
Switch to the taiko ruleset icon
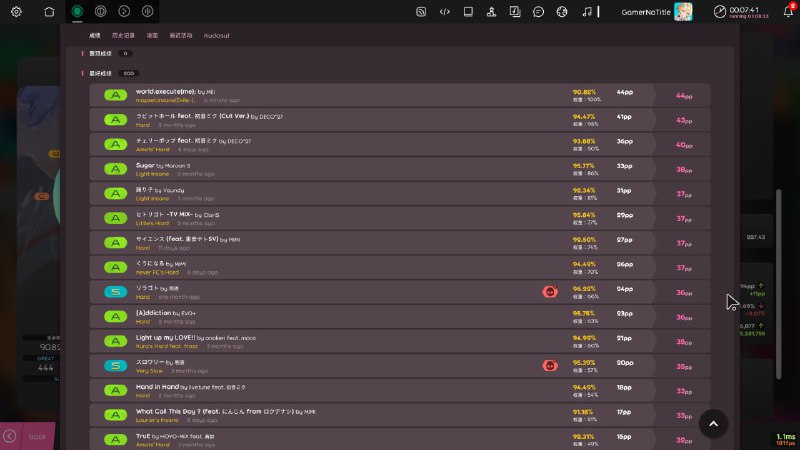(x=101, y=12)
